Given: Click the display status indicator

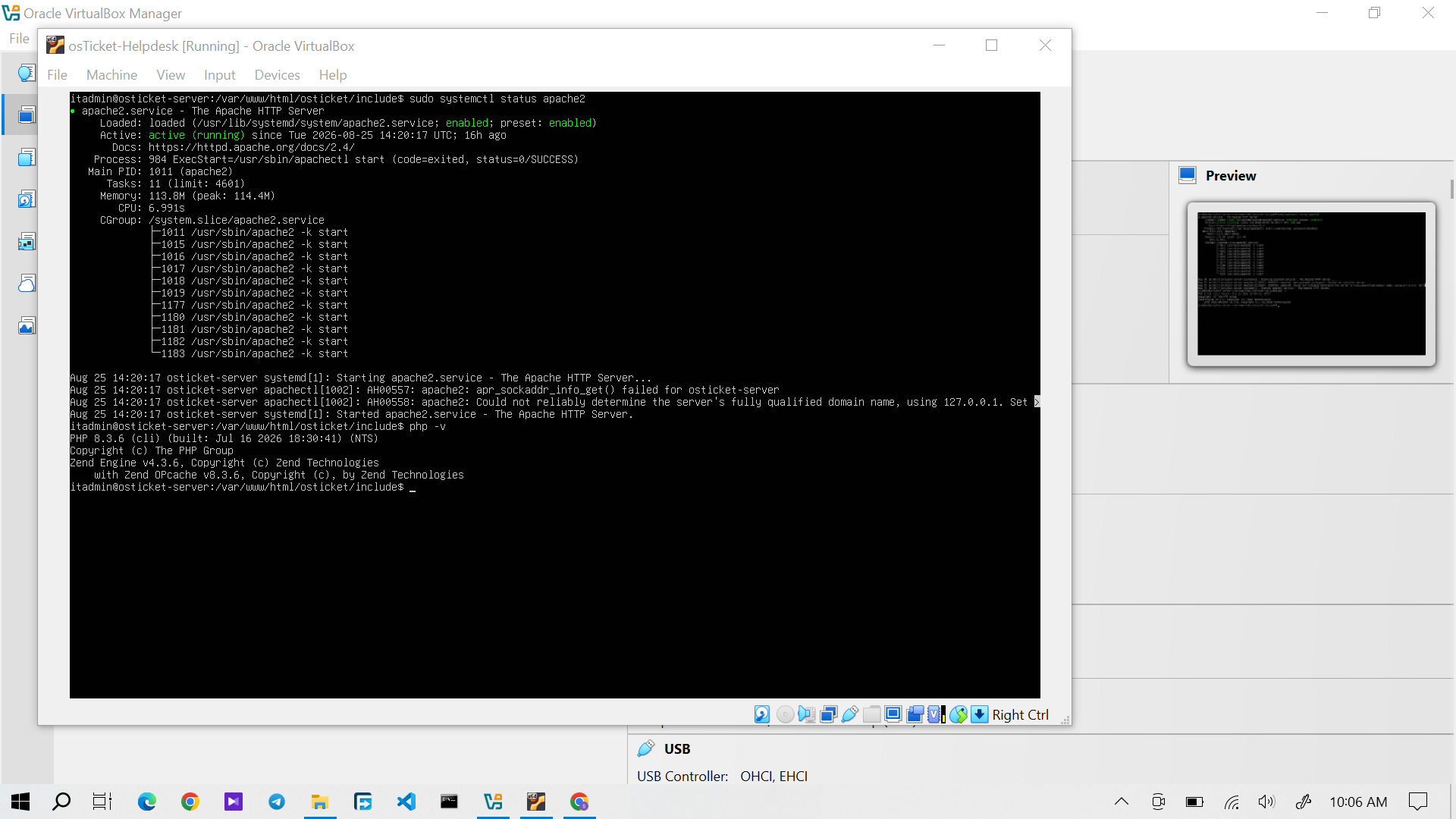Looking at the screenshot, I should point(893,714).
